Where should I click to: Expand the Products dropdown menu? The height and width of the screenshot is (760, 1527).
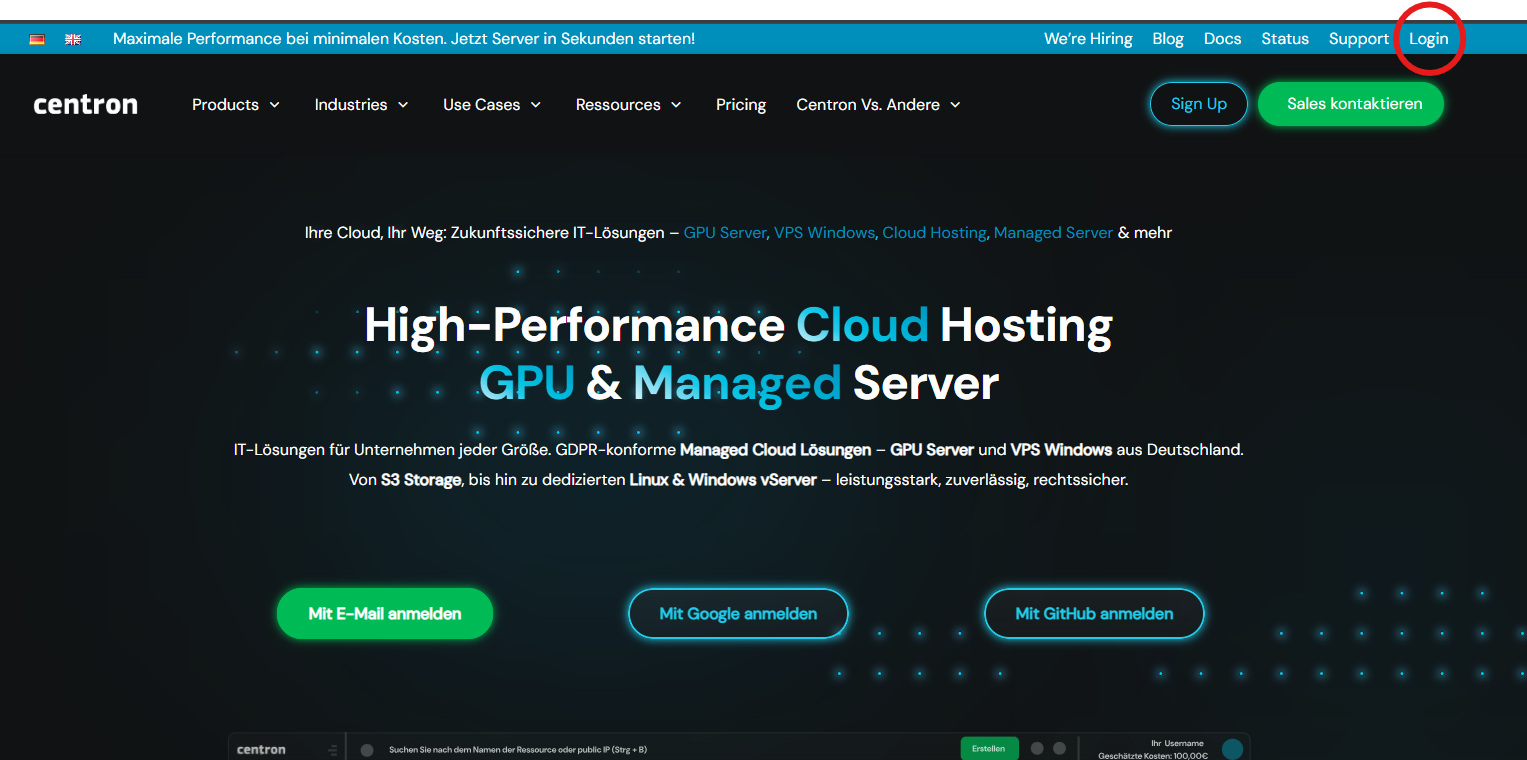[x=236, y=105]
